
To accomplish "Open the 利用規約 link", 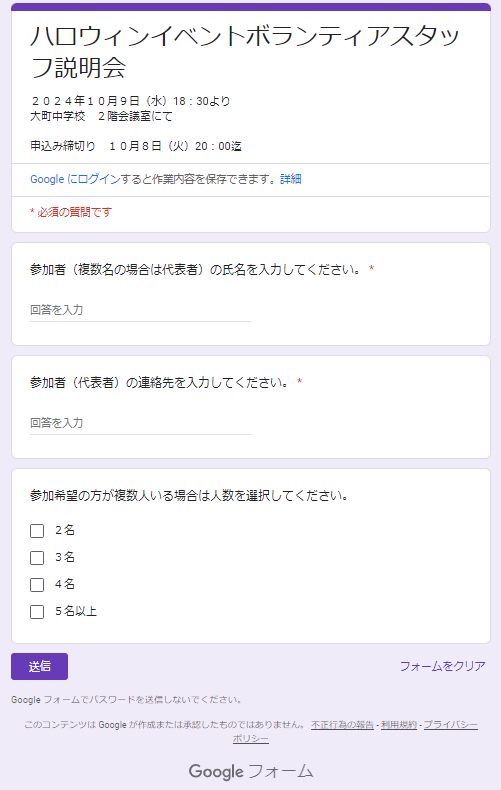I will 399,725.
